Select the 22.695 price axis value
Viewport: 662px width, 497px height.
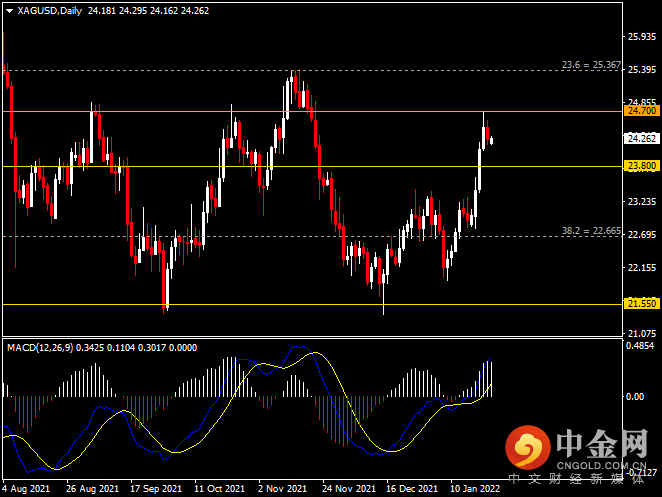[642, 235]
